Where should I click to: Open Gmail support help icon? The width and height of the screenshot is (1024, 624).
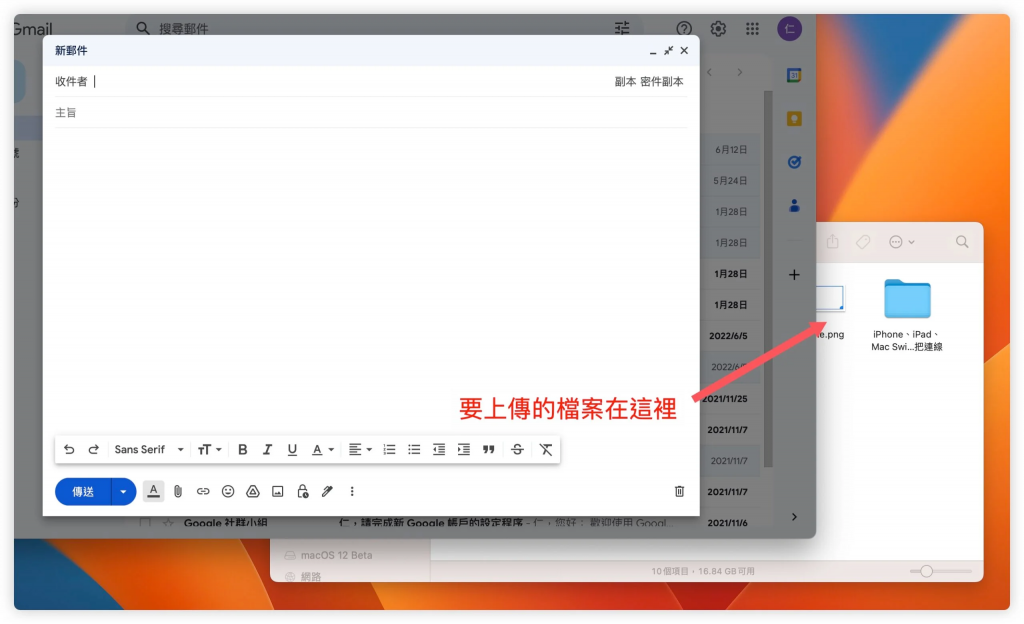[x=684, y=29]
